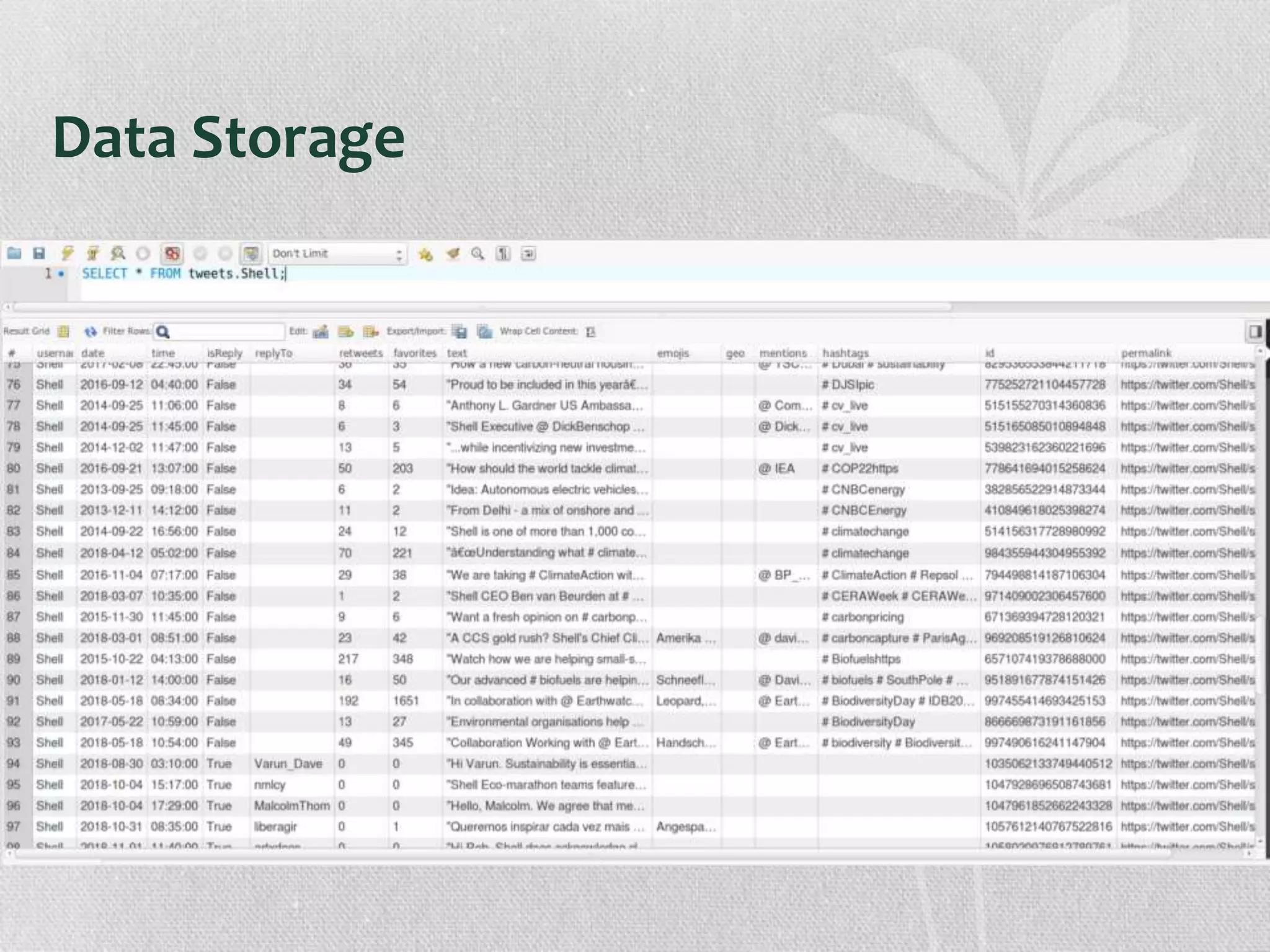Save the script with the floppy disk icon

pos(39,253)
